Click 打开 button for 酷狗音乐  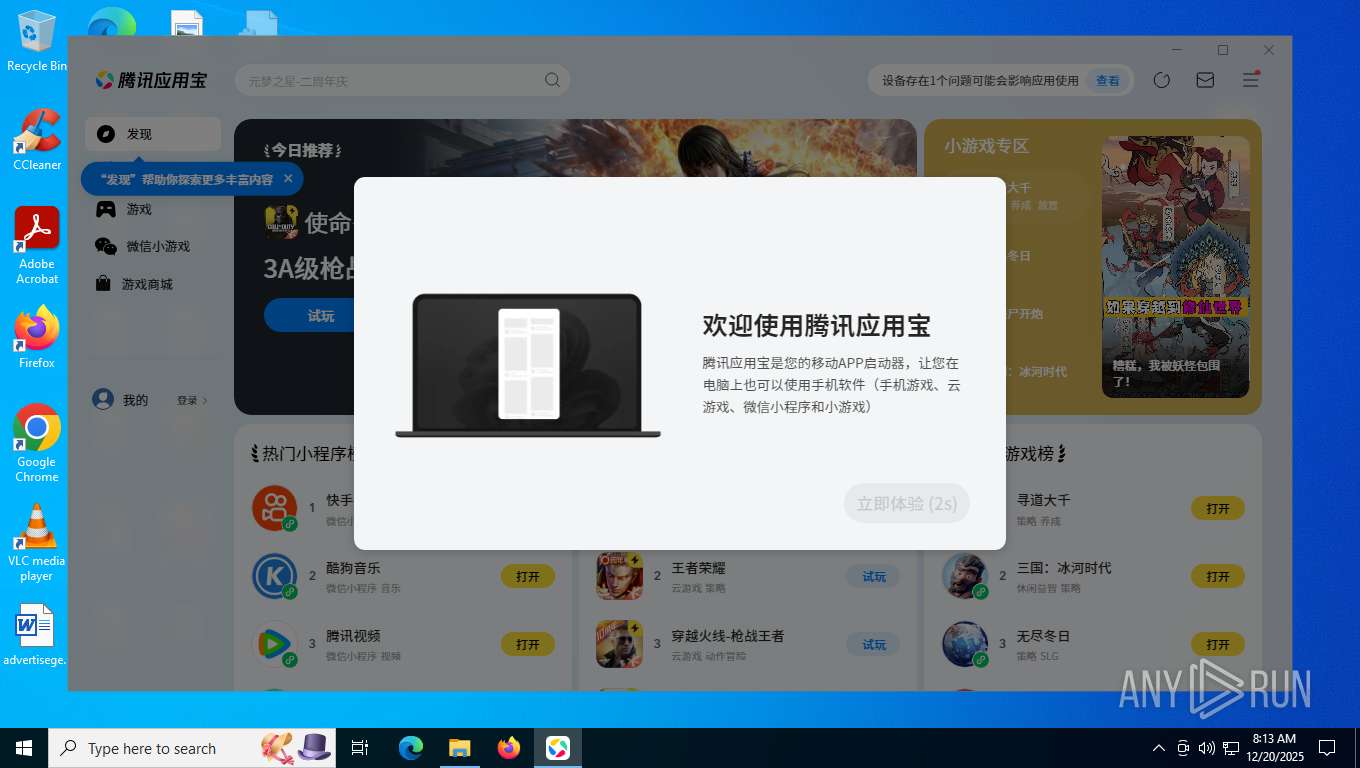(x=528, y=577)
